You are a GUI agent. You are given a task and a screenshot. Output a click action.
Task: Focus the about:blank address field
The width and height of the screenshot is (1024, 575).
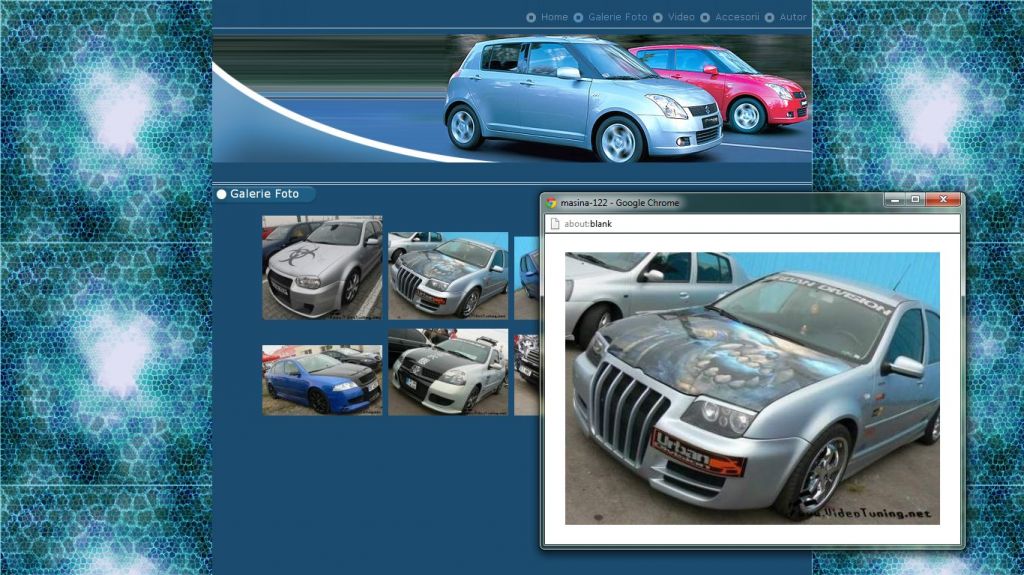[700, 224]
